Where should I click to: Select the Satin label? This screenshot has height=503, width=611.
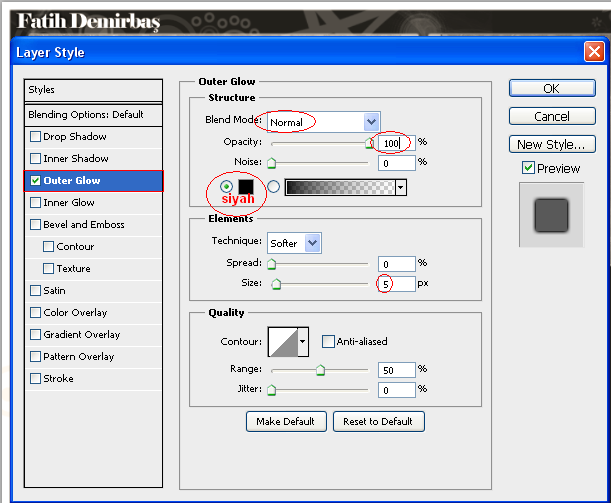[x=54, y=291]
